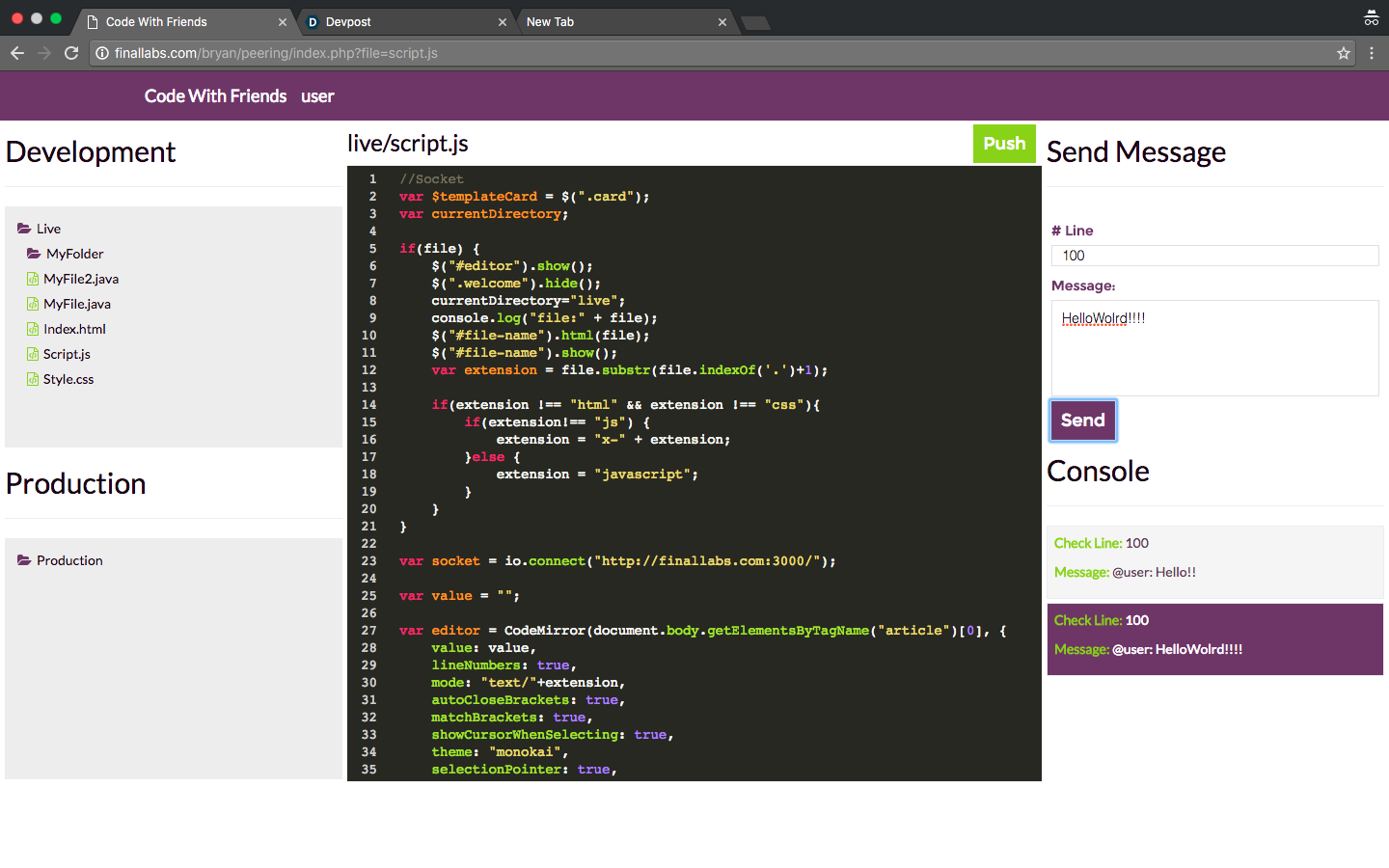This screenshot has width=1389, height=868.
Task: Place cursor on the io.connect line
Action: pos(617,561)
